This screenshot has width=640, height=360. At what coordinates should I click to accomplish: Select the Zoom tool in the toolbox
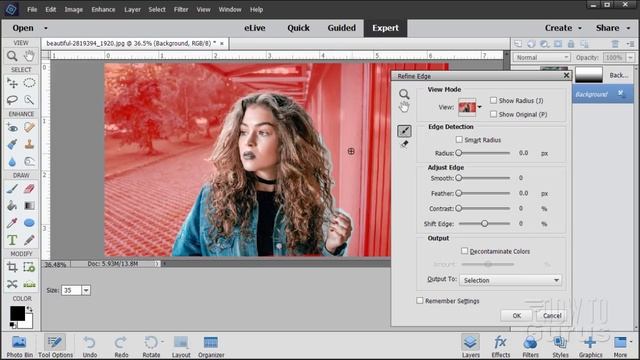[x=12, y=56]
